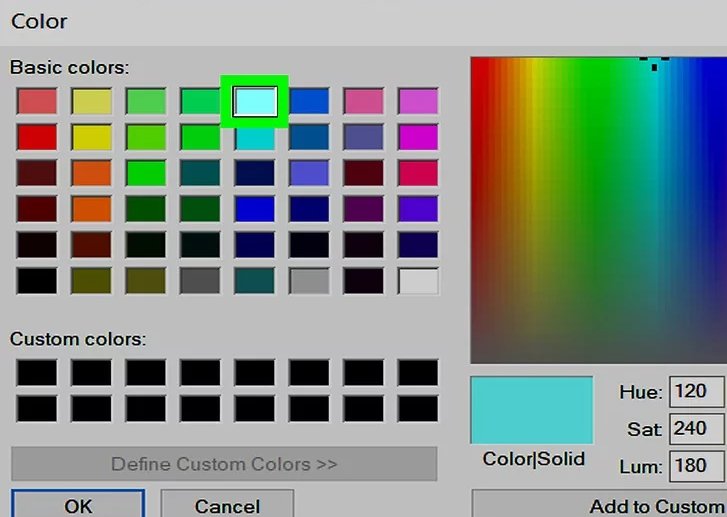This screenshot has width=727, height=517.
Task: Click Add to Custom Colors button
Action: (600, 505)
